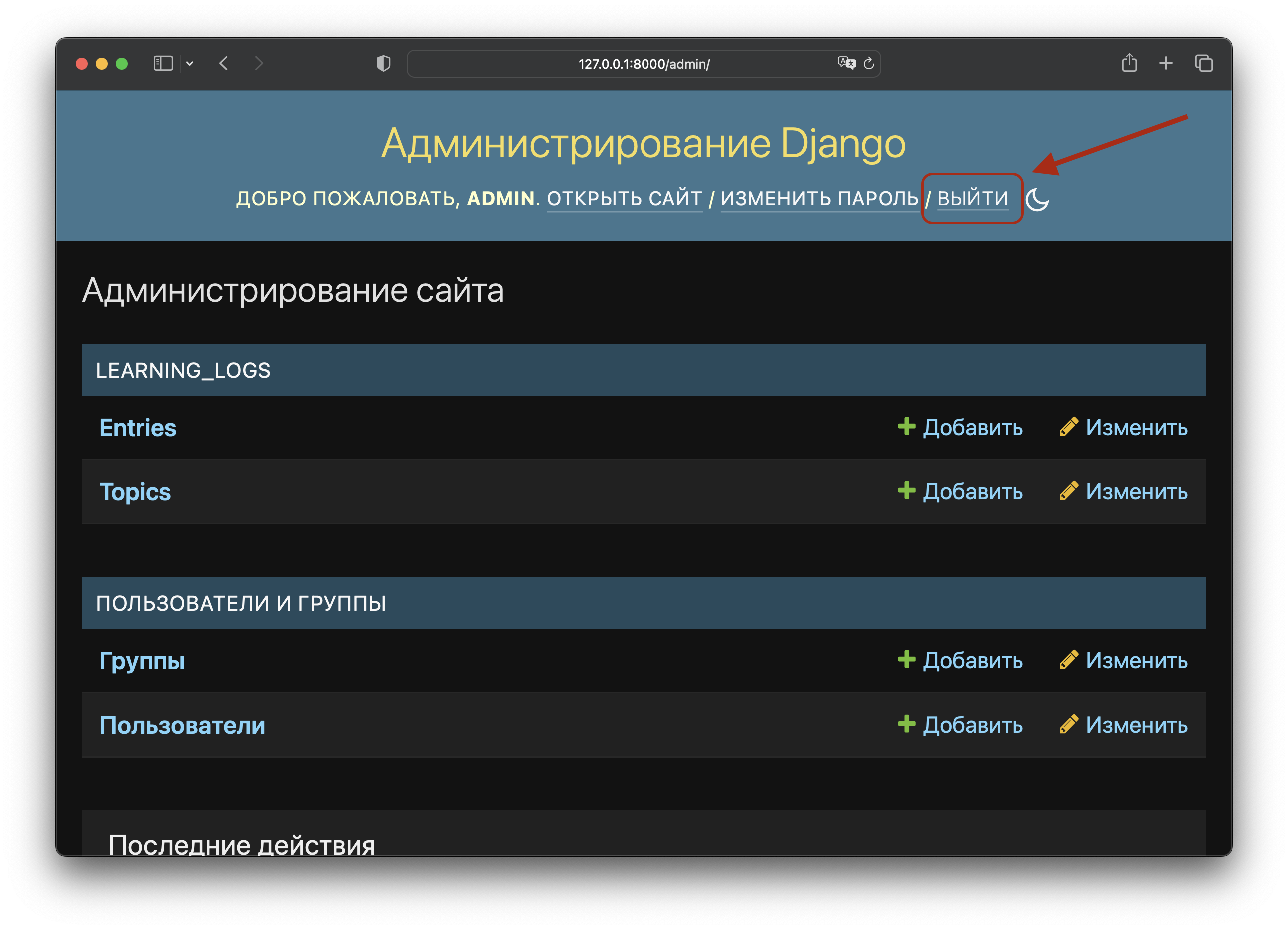Click the Администрирование сайта page heading
Viewport: 1288px width, 930px height.
click(293, 291)
